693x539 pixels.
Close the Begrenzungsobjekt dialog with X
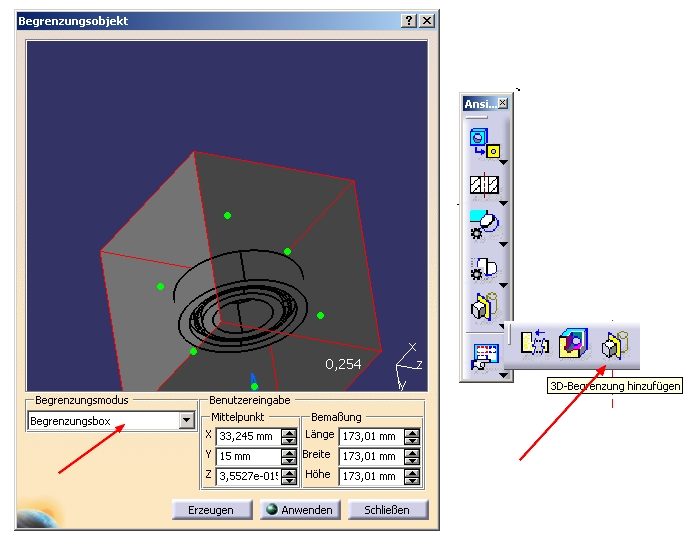pos(426,20)
